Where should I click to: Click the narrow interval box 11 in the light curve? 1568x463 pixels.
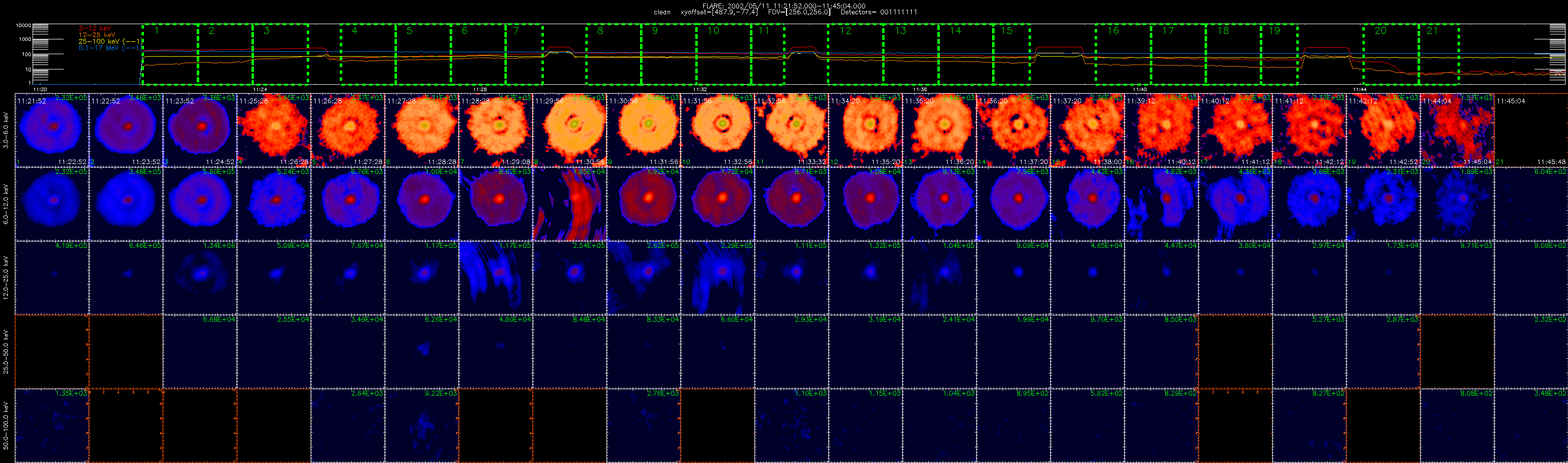[768, 54]
